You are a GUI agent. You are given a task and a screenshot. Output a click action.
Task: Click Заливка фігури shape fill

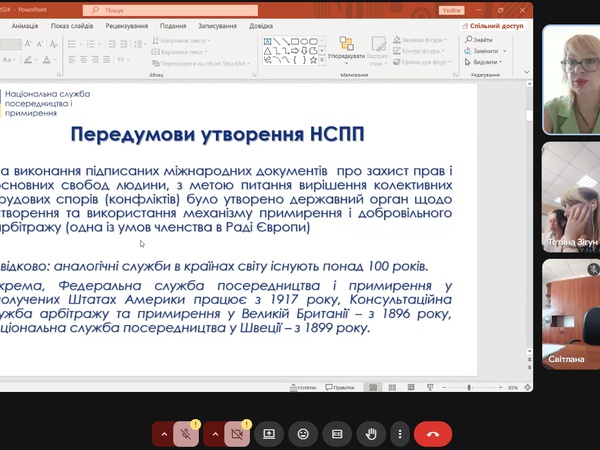(420, 40)
